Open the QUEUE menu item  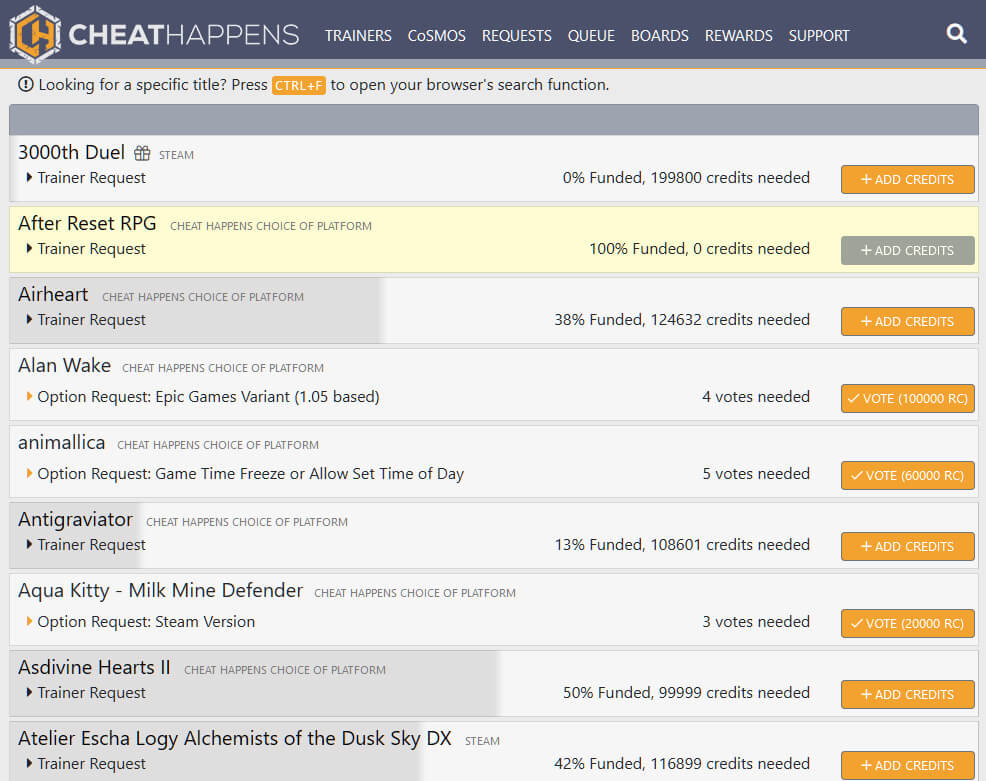tap(591, 36)
